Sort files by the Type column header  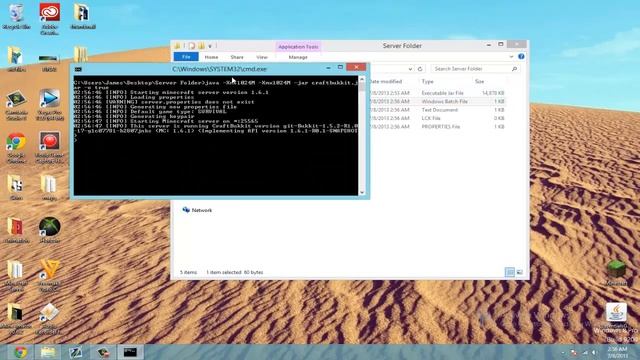[427, 81]
